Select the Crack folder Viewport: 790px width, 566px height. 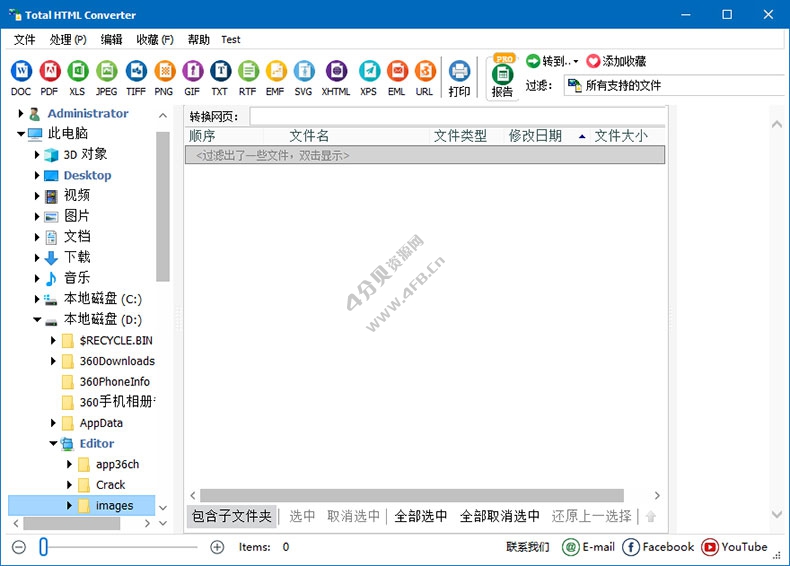(x=110, y=485)
